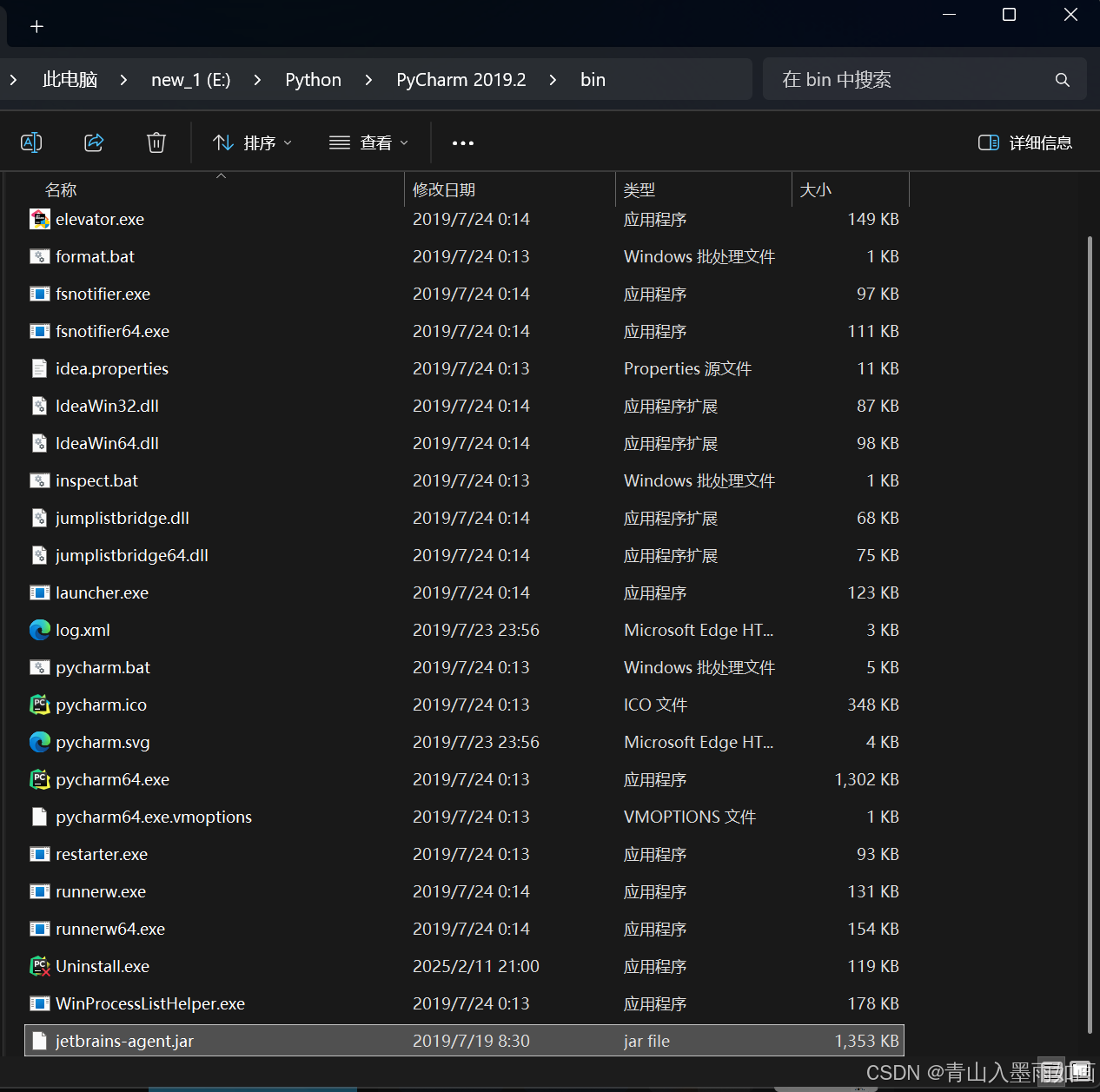
Task: Click the bin breadcrumb segment
Action: 593,80
